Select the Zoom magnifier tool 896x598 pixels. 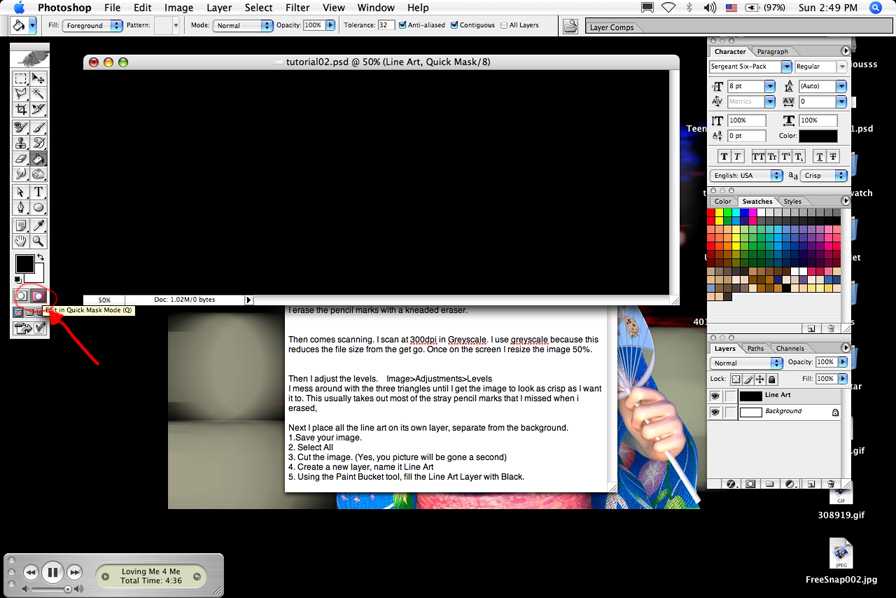[x=38, y=241]
